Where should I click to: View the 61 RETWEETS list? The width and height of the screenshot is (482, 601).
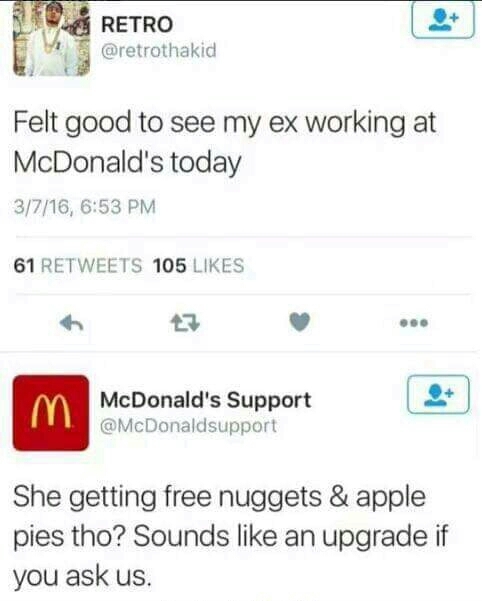tap(78, 266)
